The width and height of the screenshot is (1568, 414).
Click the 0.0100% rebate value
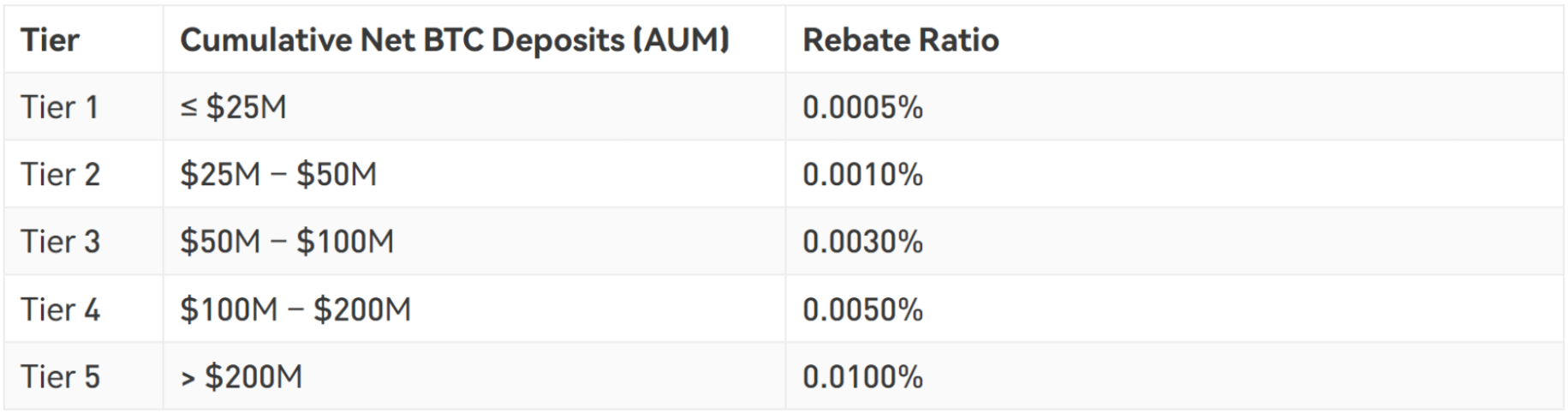862,377
